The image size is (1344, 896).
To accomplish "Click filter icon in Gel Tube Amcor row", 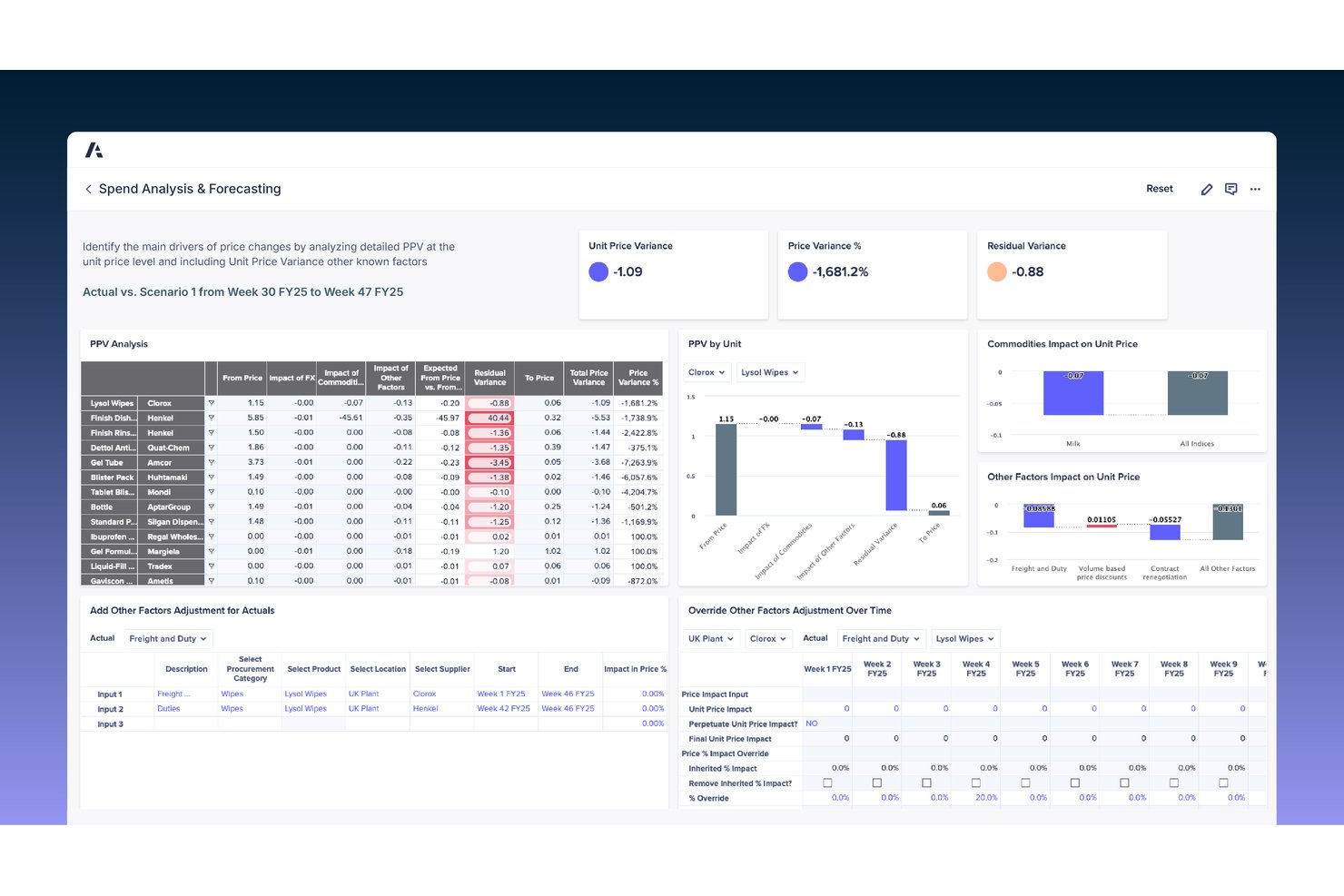I will point(212,462).
